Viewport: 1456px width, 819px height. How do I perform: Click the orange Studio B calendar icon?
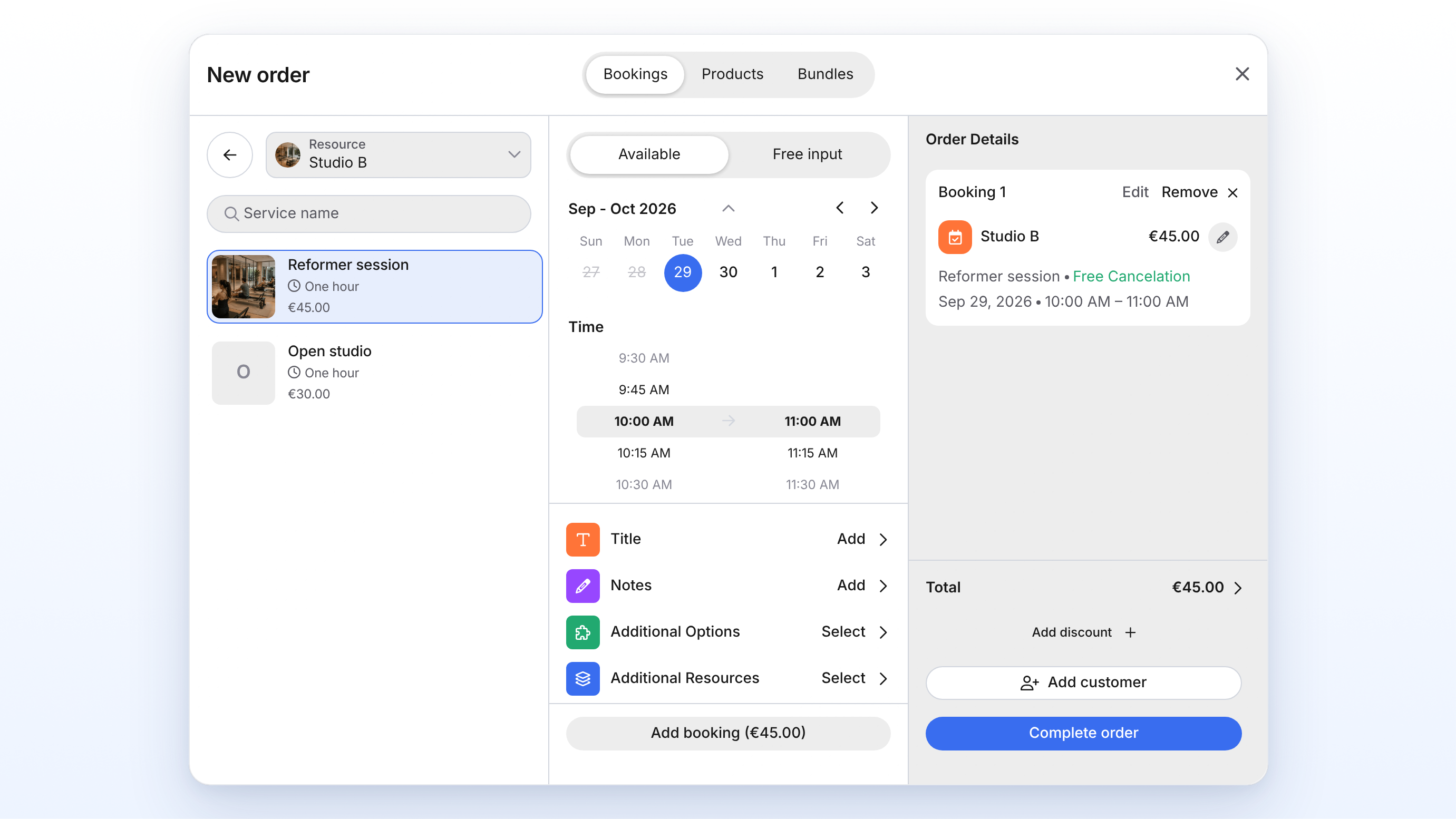pos(955,237)
